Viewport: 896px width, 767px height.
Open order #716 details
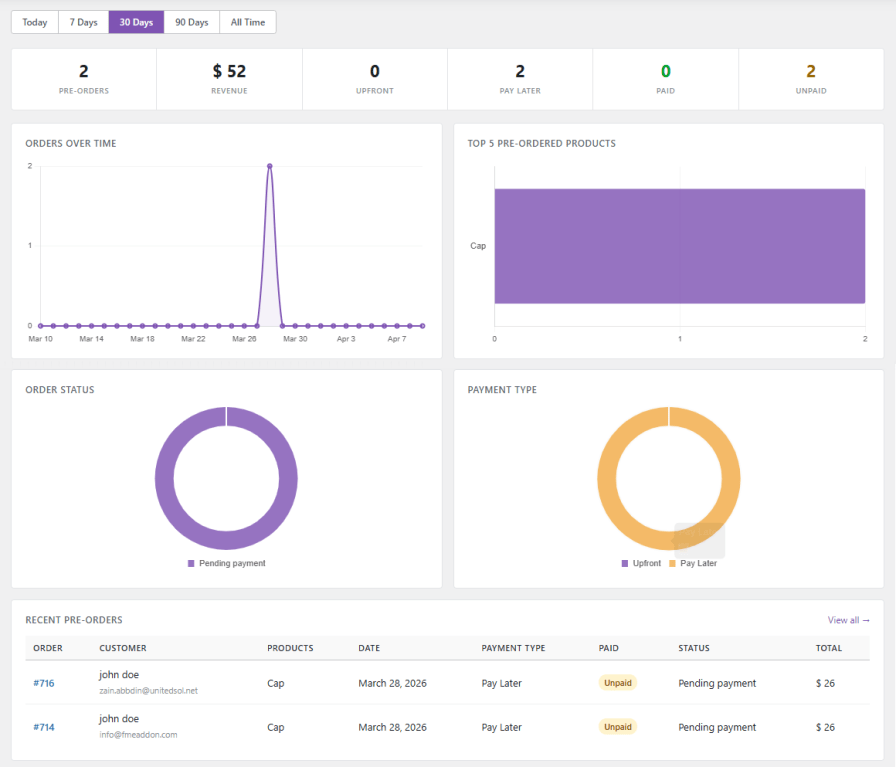click(44, 683)
